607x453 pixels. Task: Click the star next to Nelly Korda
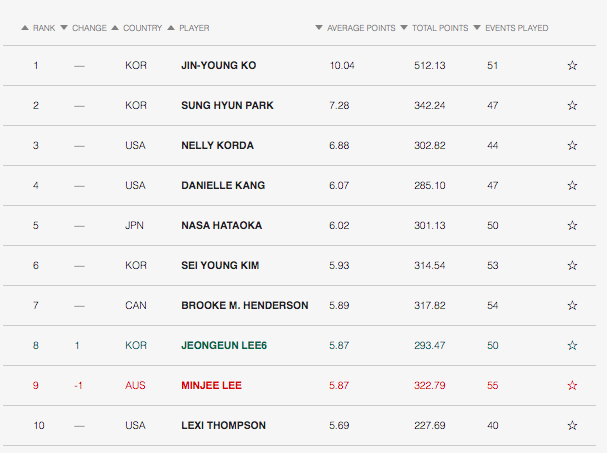pos(572,146)
